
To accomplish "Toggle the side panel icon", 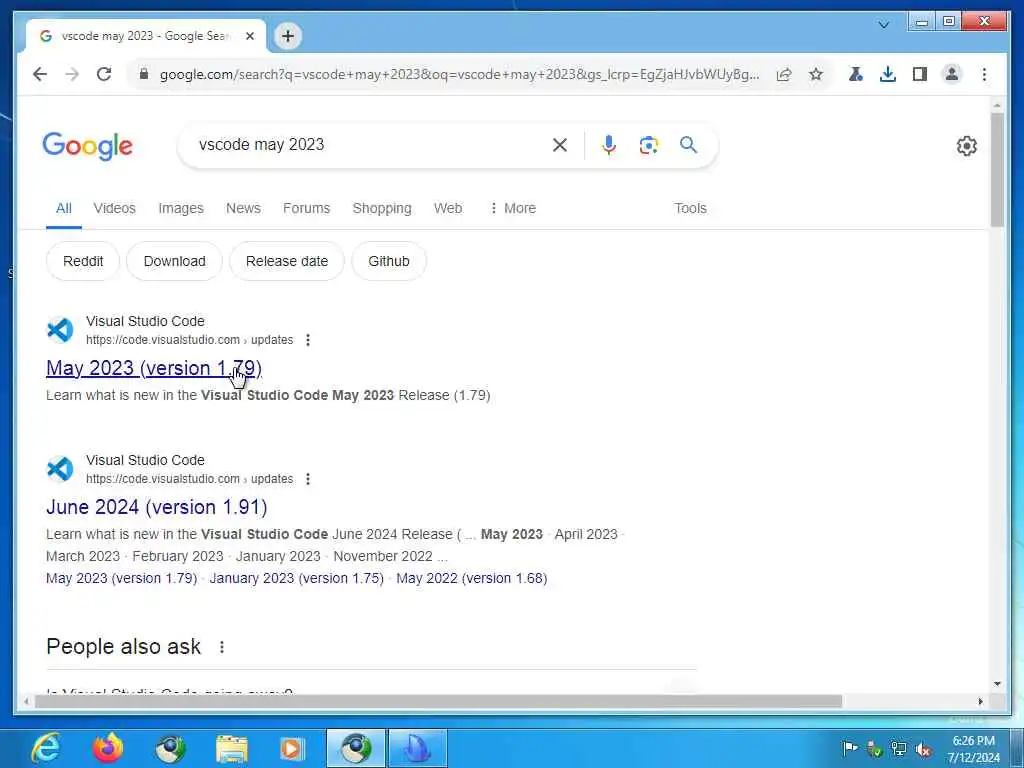I will (920, 74).
